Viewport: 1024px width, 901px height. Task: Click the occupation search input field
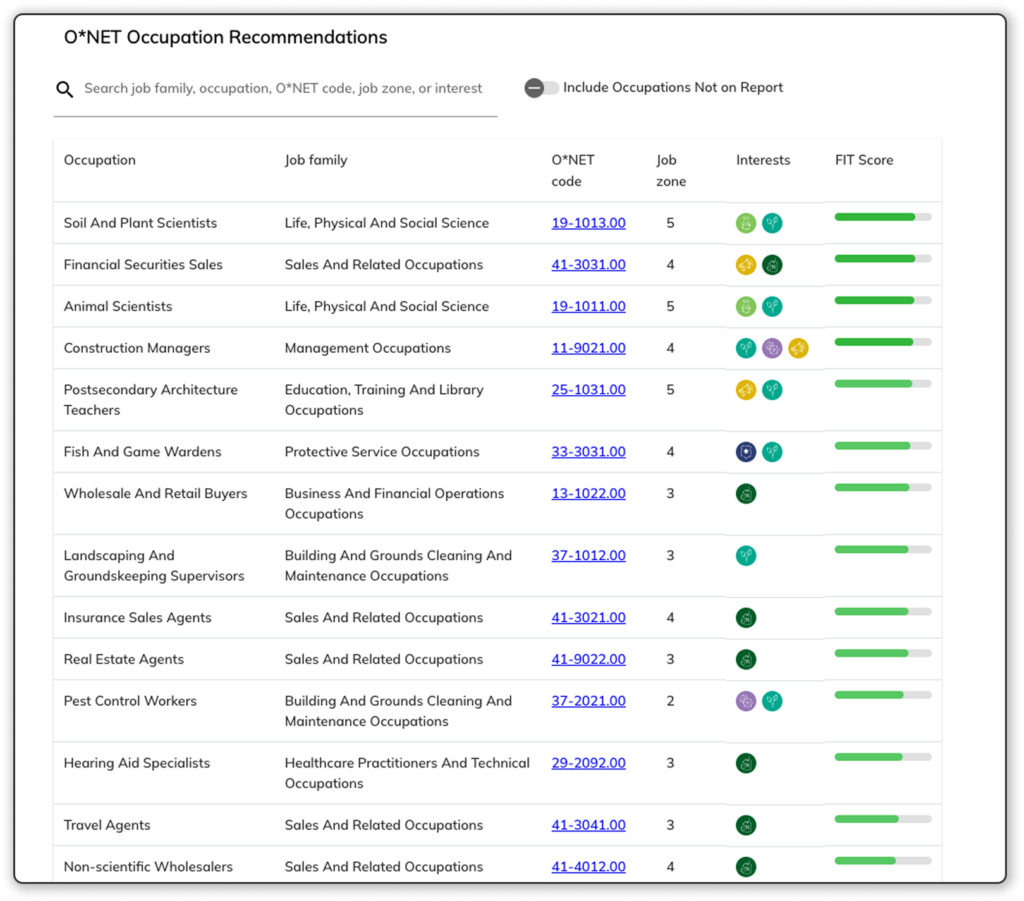[x=283, y=89]
